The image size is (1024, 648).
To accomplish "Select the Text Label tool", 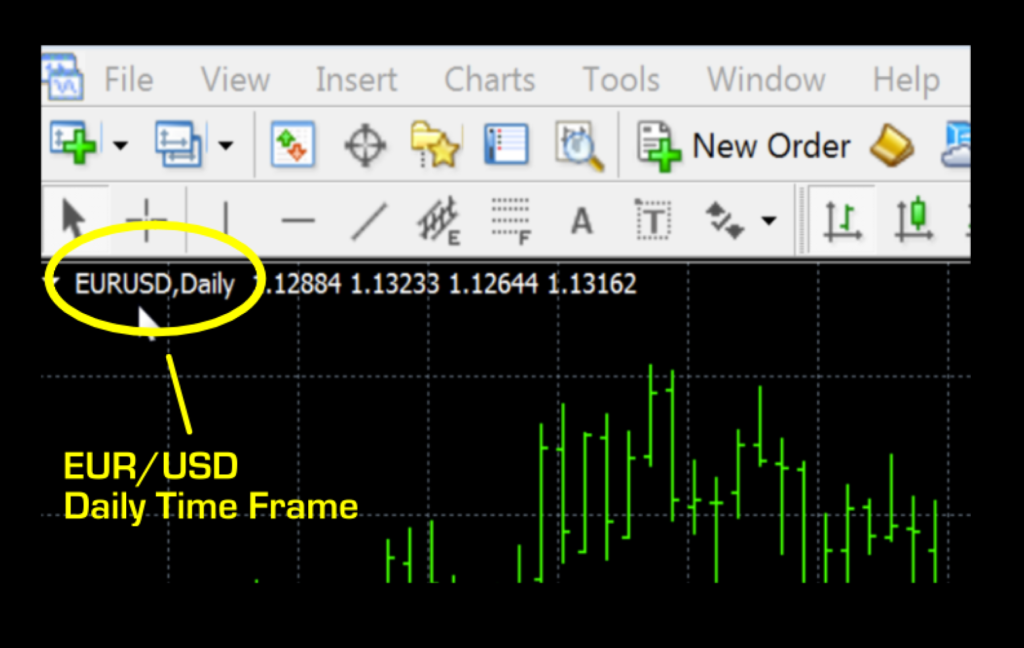I will pyautogui.click(x=653, y=219).
